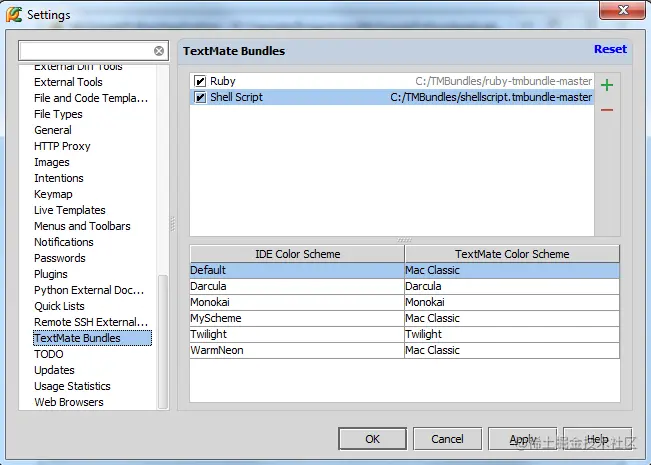Image resolution: width=651 pixels, height=465 pixels.
Task: Click the ruby-tmbundle-master path text
Action: (504, 81)
